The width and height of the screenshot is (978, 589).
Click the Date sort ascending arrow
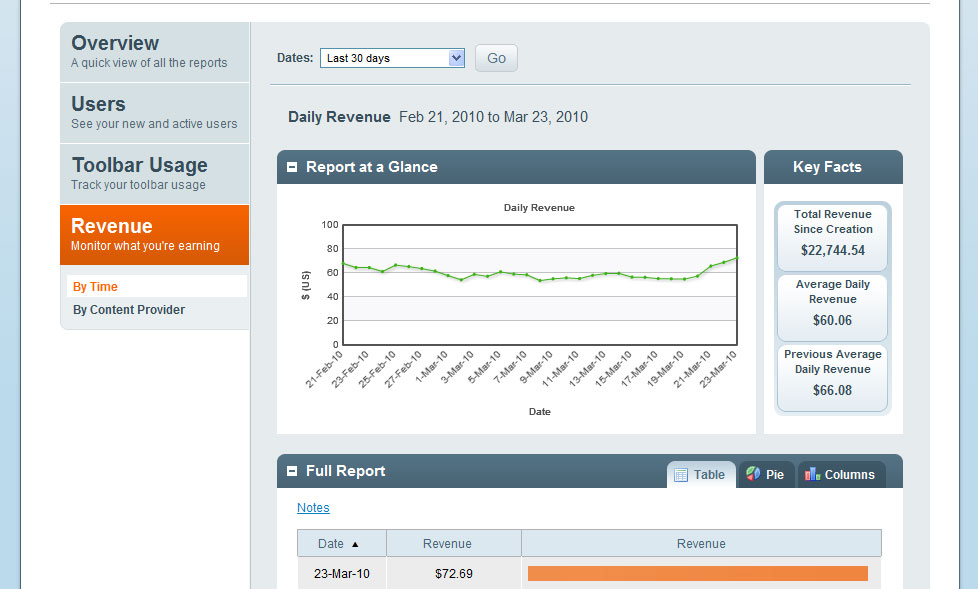[x=355, y=545]
